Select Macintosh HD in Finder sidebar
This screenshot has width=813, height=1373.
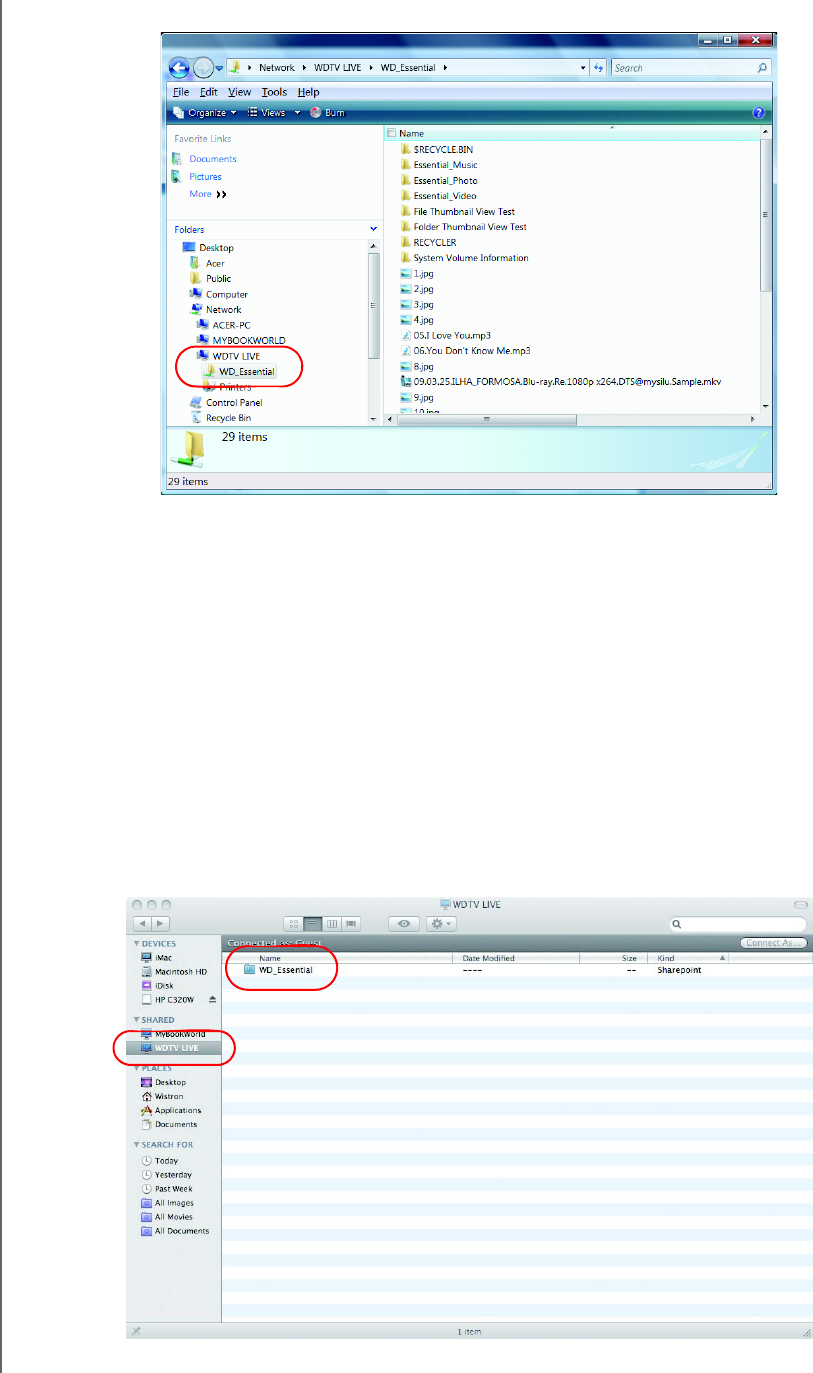[x=174, y=971]
